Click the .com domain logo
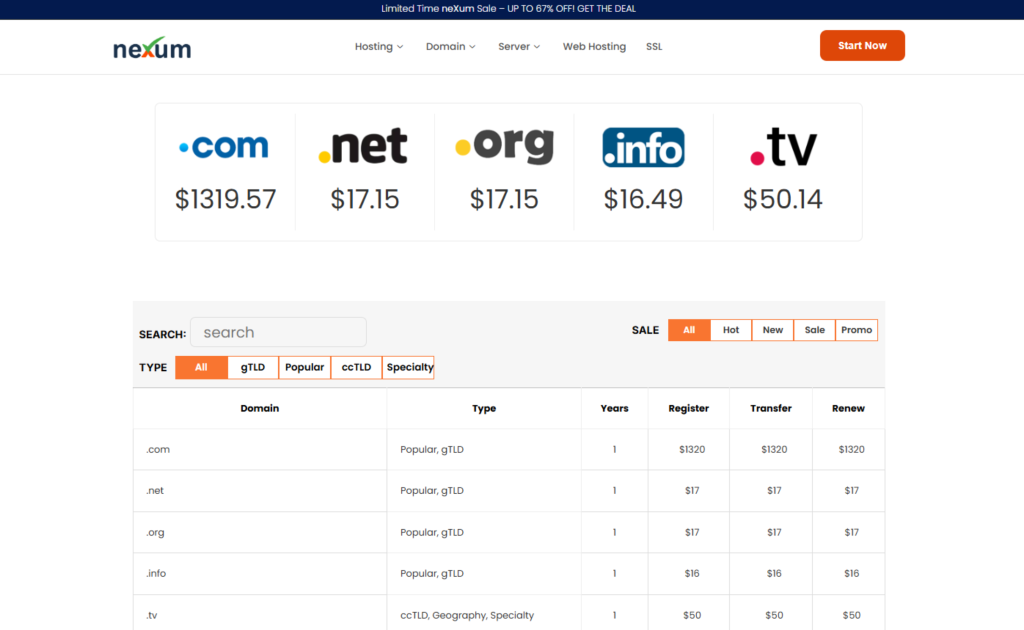 [224, 147]
